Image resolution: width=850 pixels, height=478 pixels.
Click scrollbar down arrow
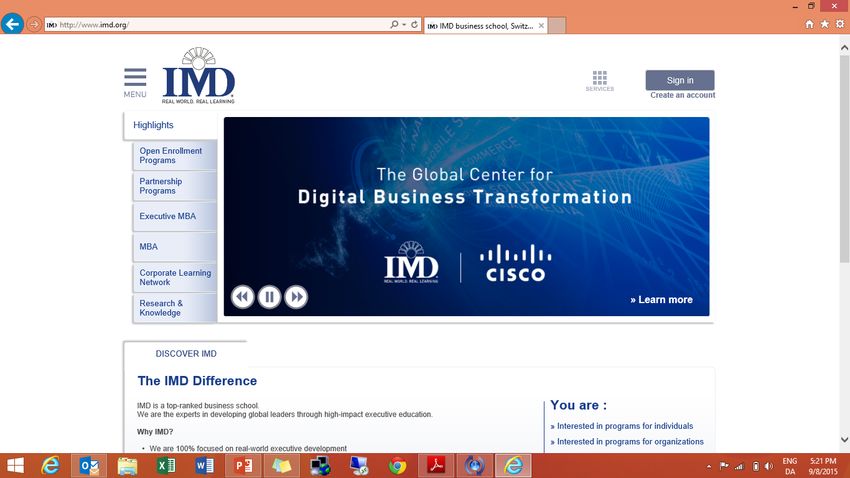tap(845, 440)
